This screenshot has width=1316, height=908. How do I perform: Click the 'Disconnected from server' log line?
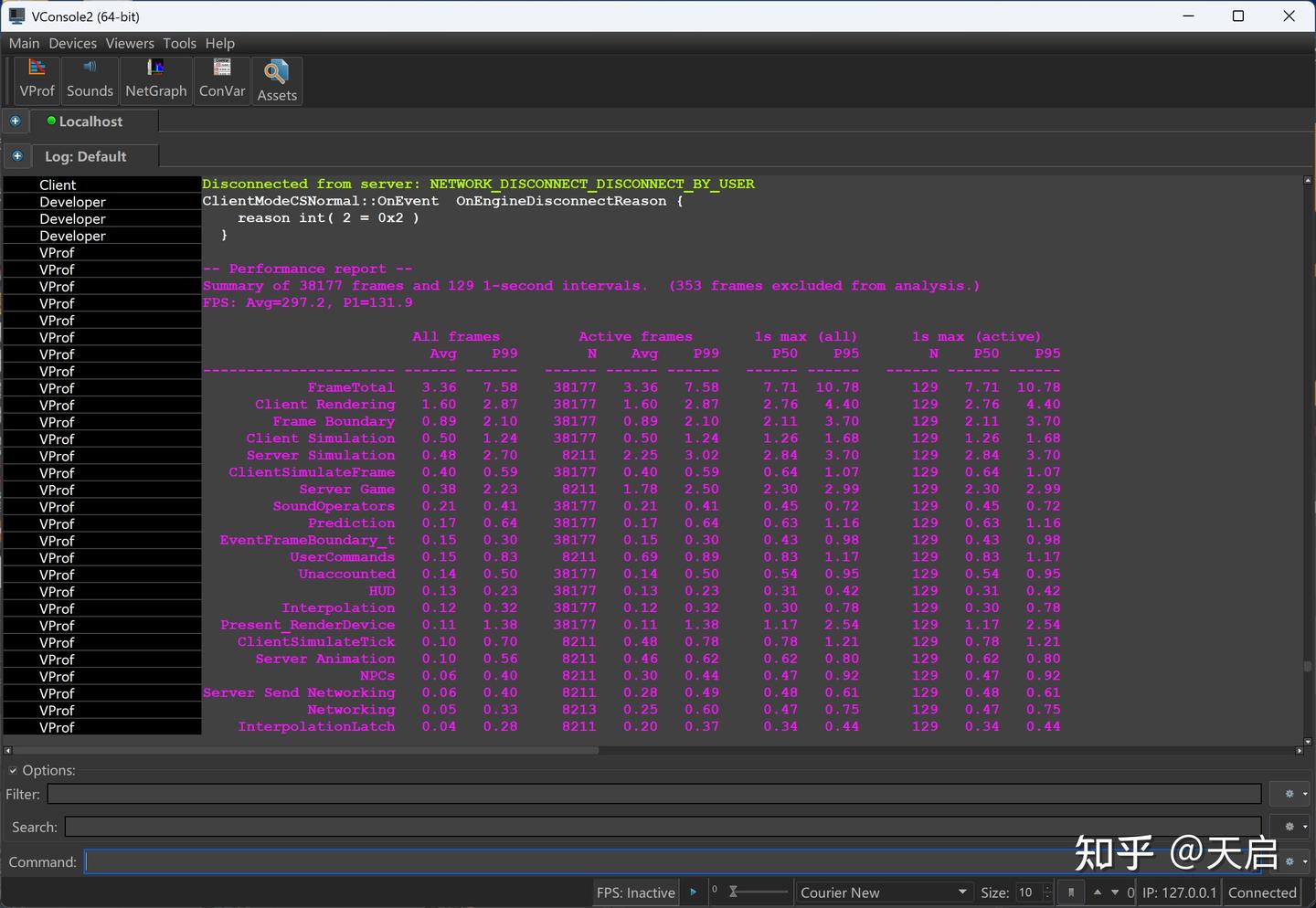click(x=479, y=184)
